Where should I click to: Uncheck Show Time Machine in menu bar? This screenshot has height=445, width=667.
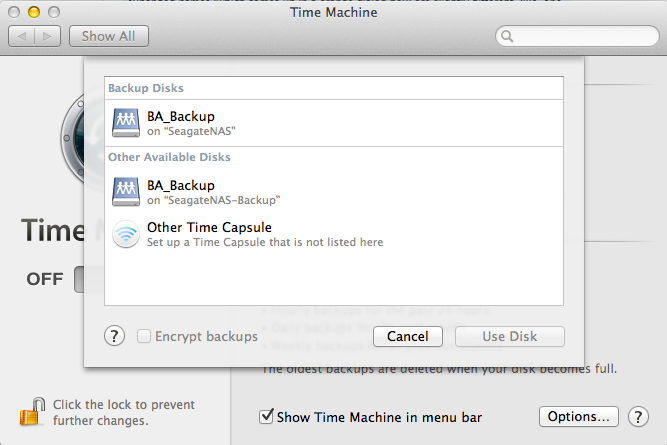(266, 416)
